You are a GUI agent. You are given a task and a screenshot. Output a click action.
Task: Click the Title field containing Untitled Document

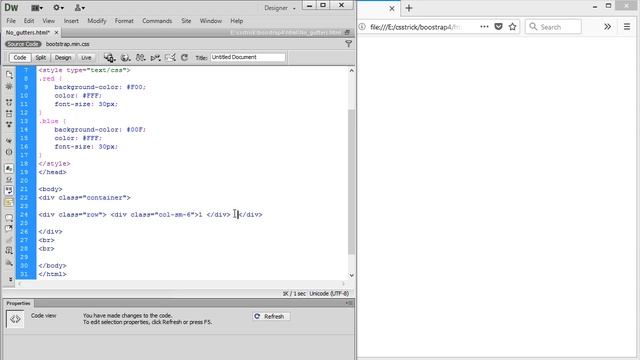pyautogui.click(x=248, y=58)
